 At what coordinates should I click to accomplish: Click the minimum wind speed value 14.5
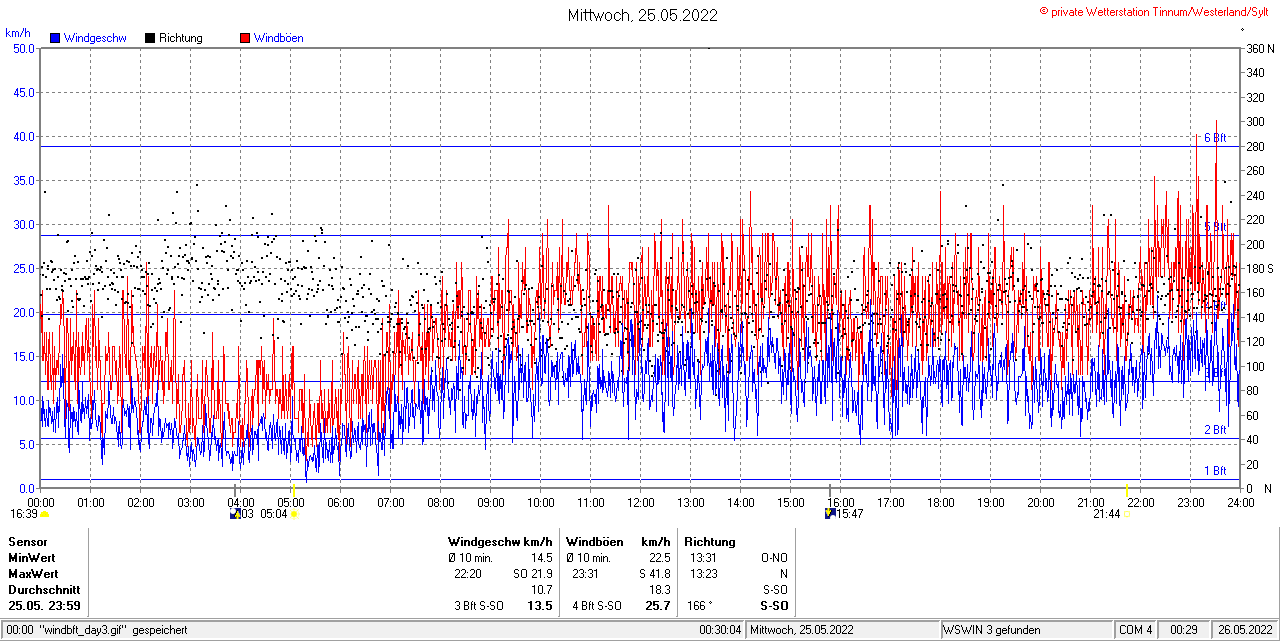[x=541, y=558]
